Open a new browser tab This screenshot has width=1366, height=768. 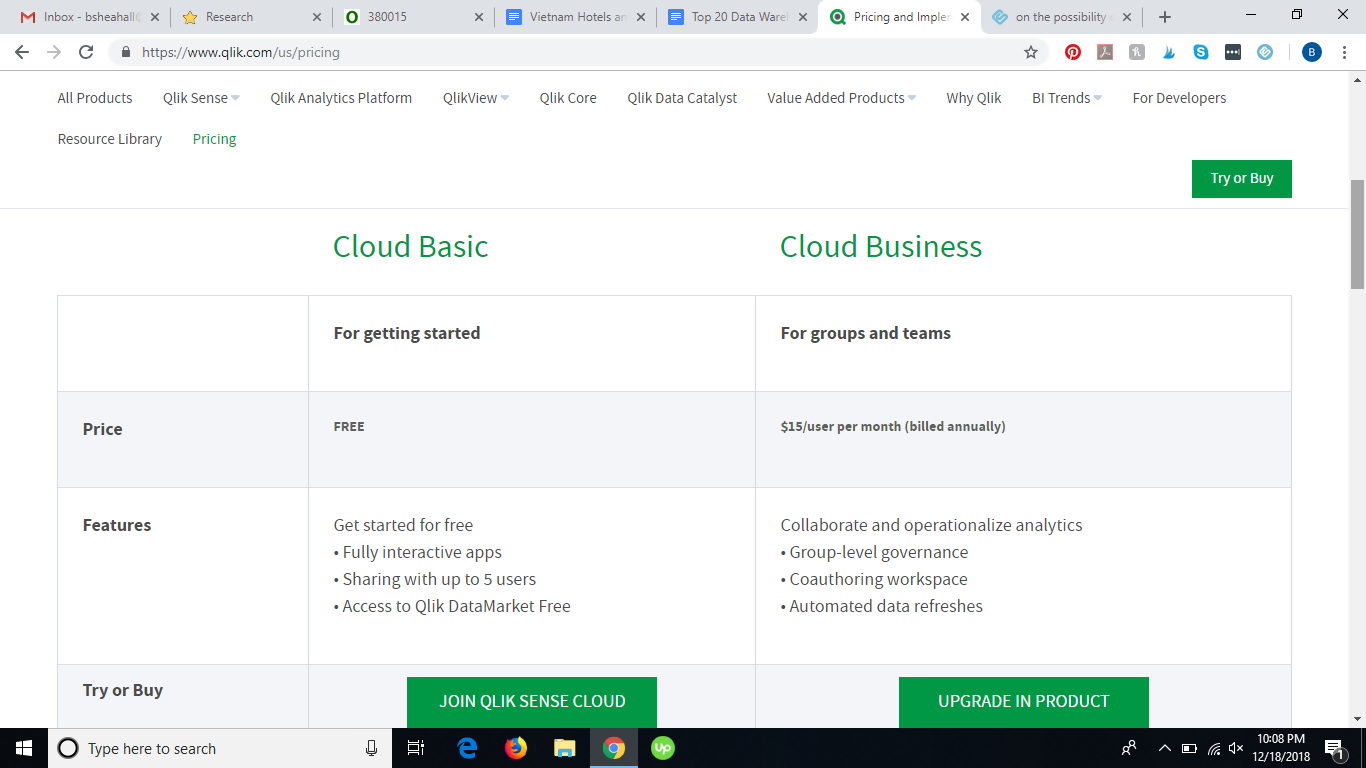tap(1165, 17)
